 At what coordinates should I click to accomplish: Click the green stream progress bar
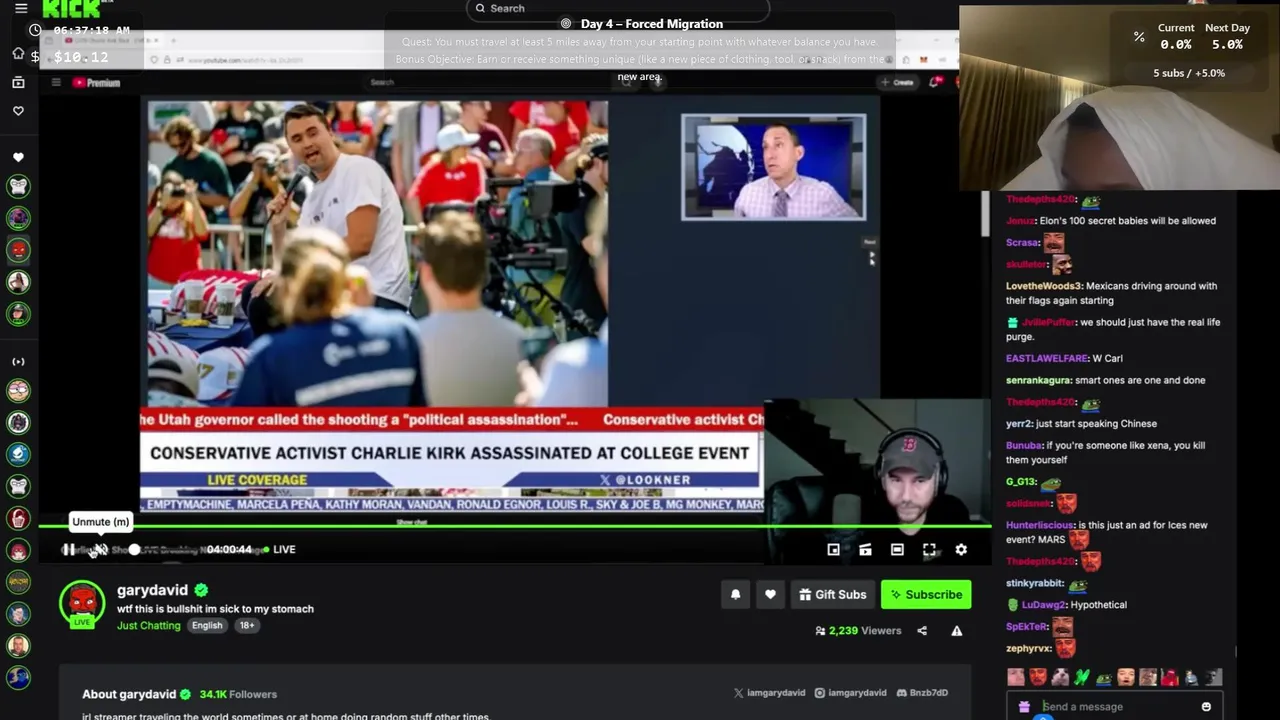(x=515, y=526)
